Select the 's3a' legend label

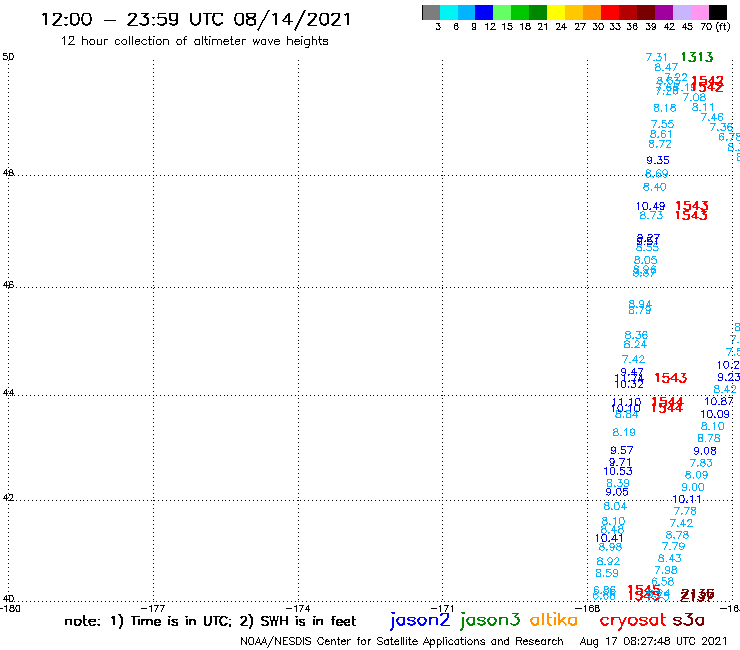(x=688, y=621)
